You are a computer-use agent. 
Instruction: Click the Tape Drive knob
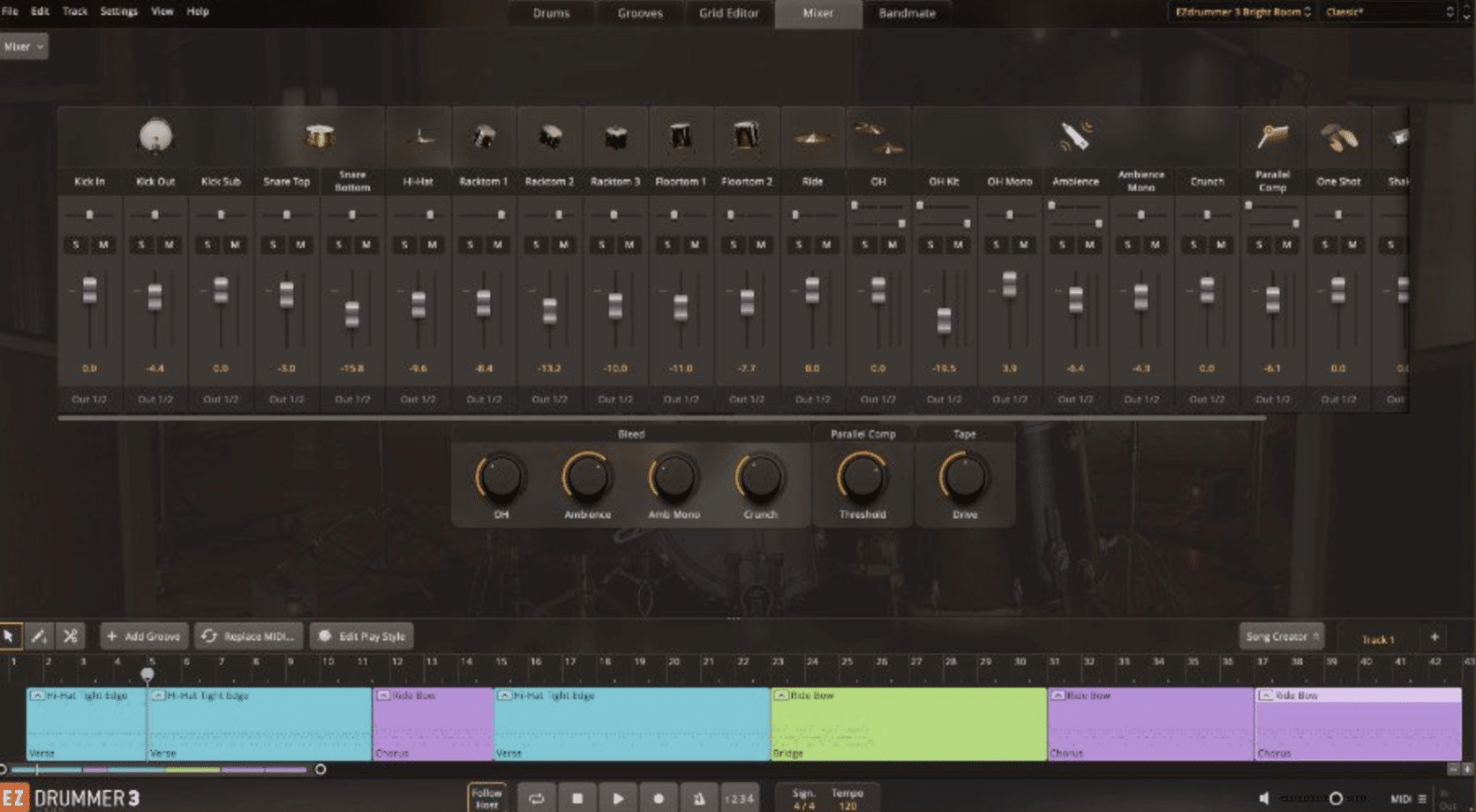[x=964, y=477]
